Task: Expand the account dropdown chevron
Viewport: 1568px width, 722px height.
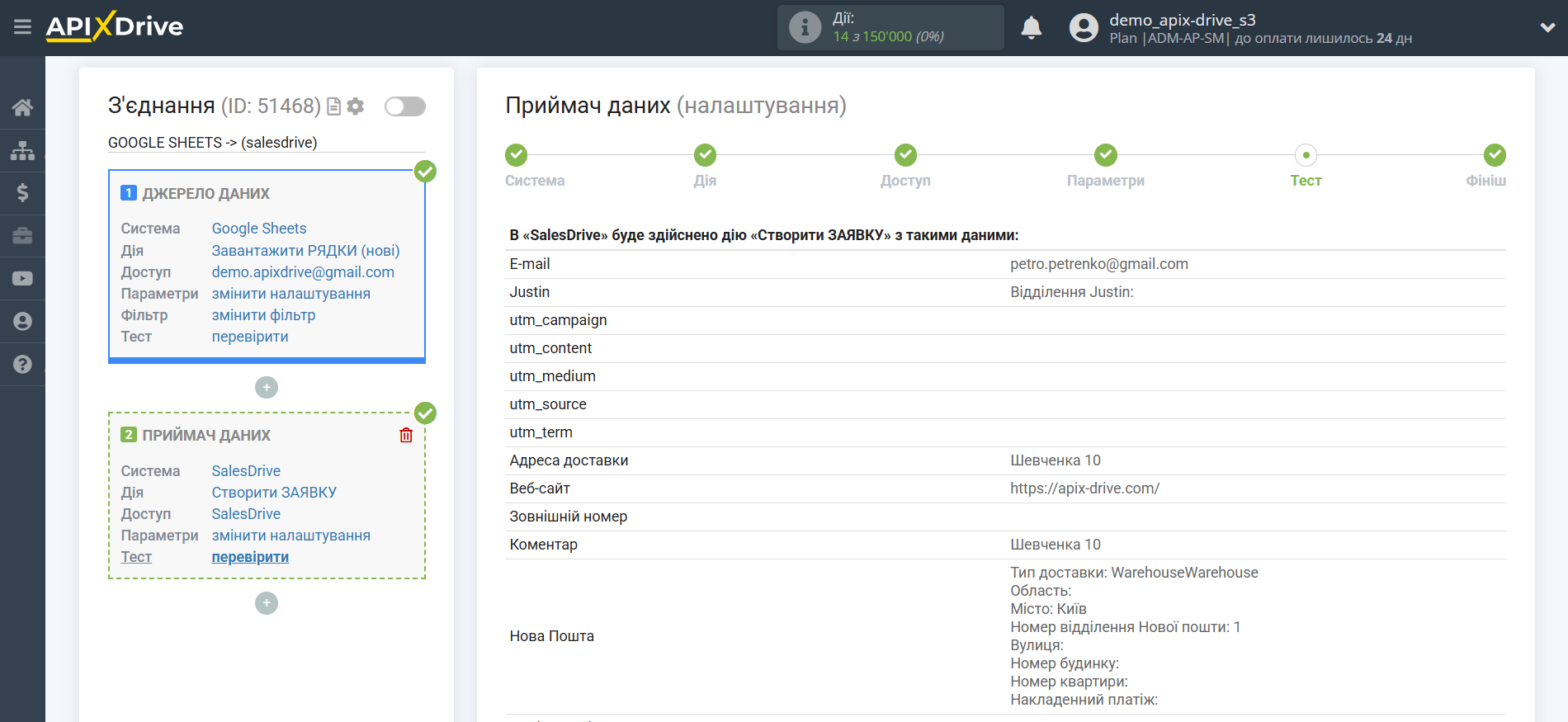Action: (1547, 27)
